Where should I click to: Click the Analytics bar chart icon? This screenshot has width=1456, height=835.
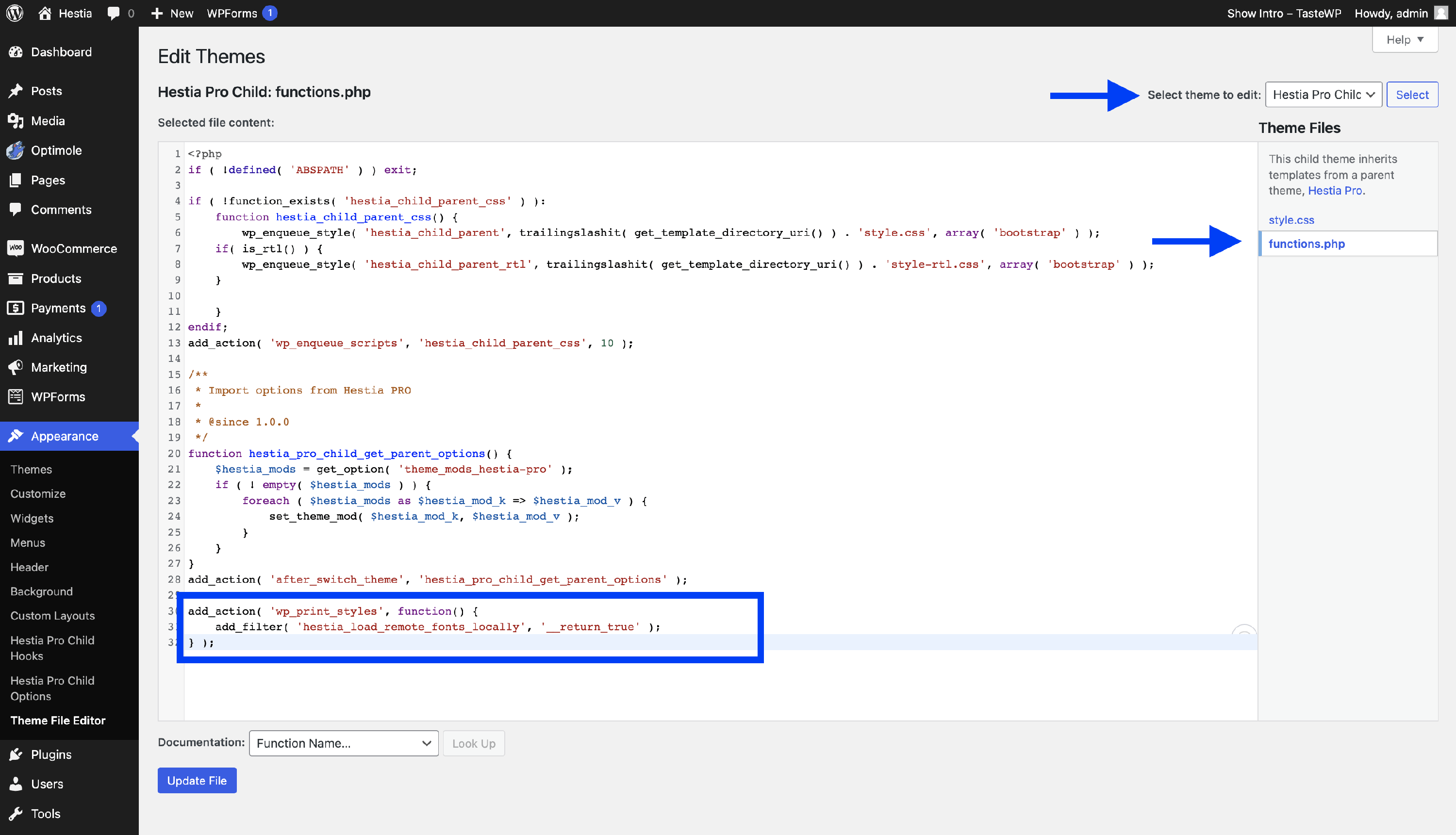(x=16, y=338)
